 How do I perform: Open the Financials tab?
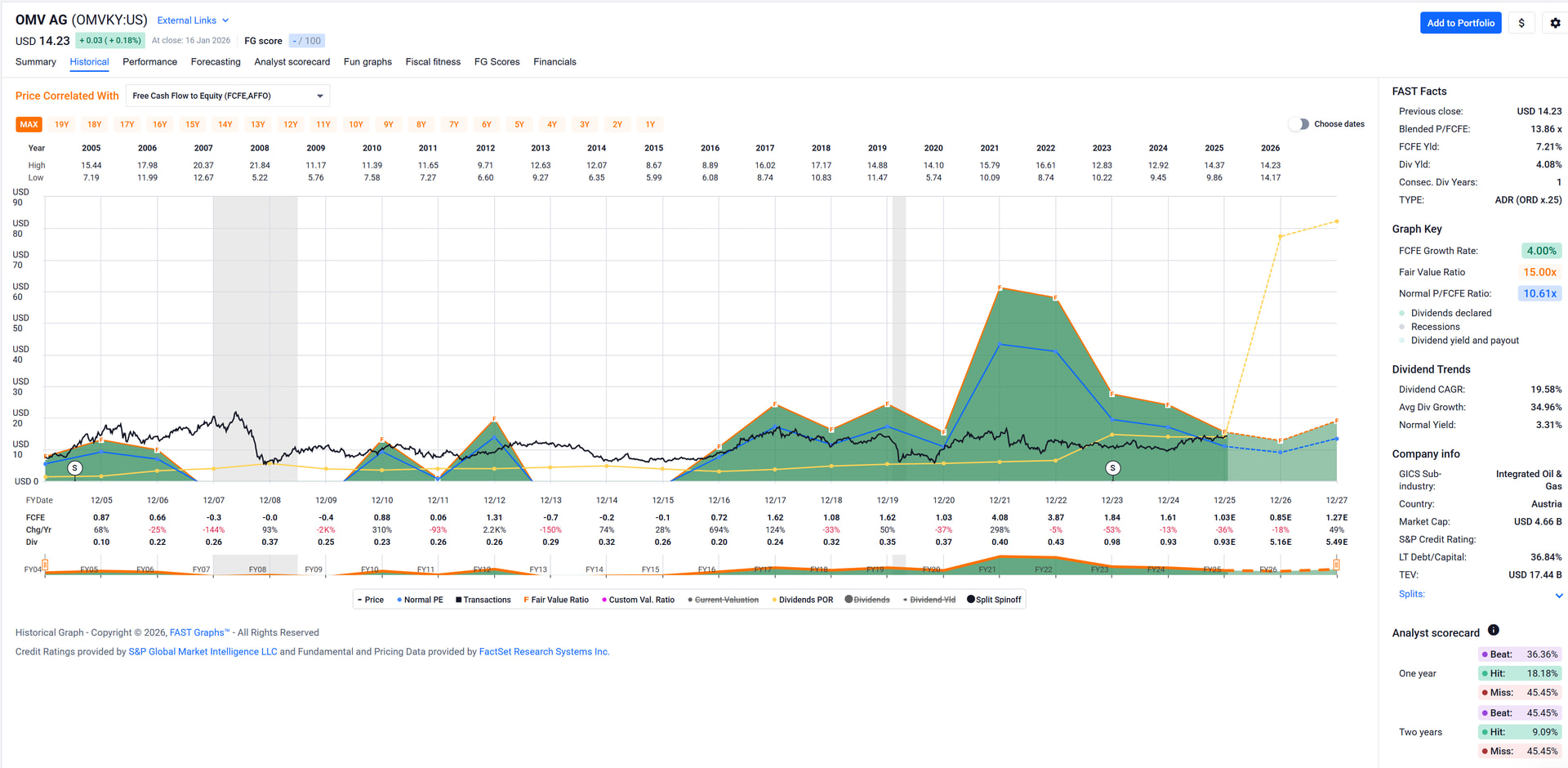[555, 62]
